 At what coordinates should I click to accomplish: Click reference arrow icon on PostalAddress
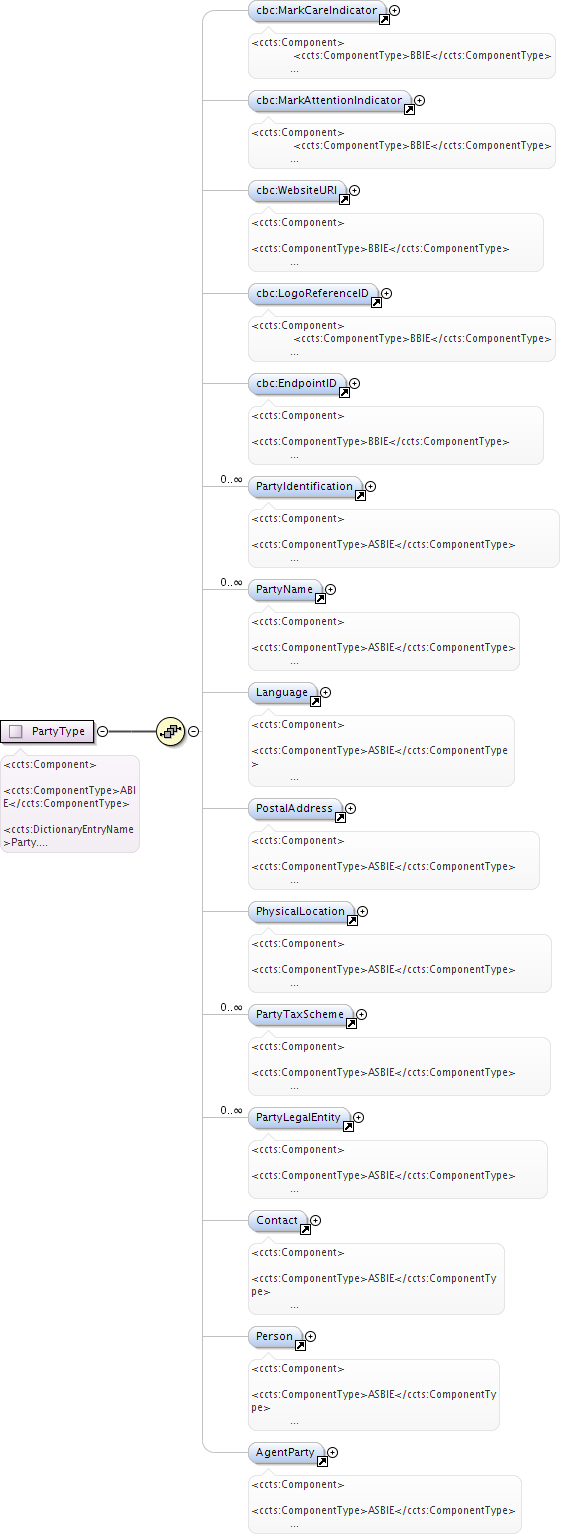point(340,817)
